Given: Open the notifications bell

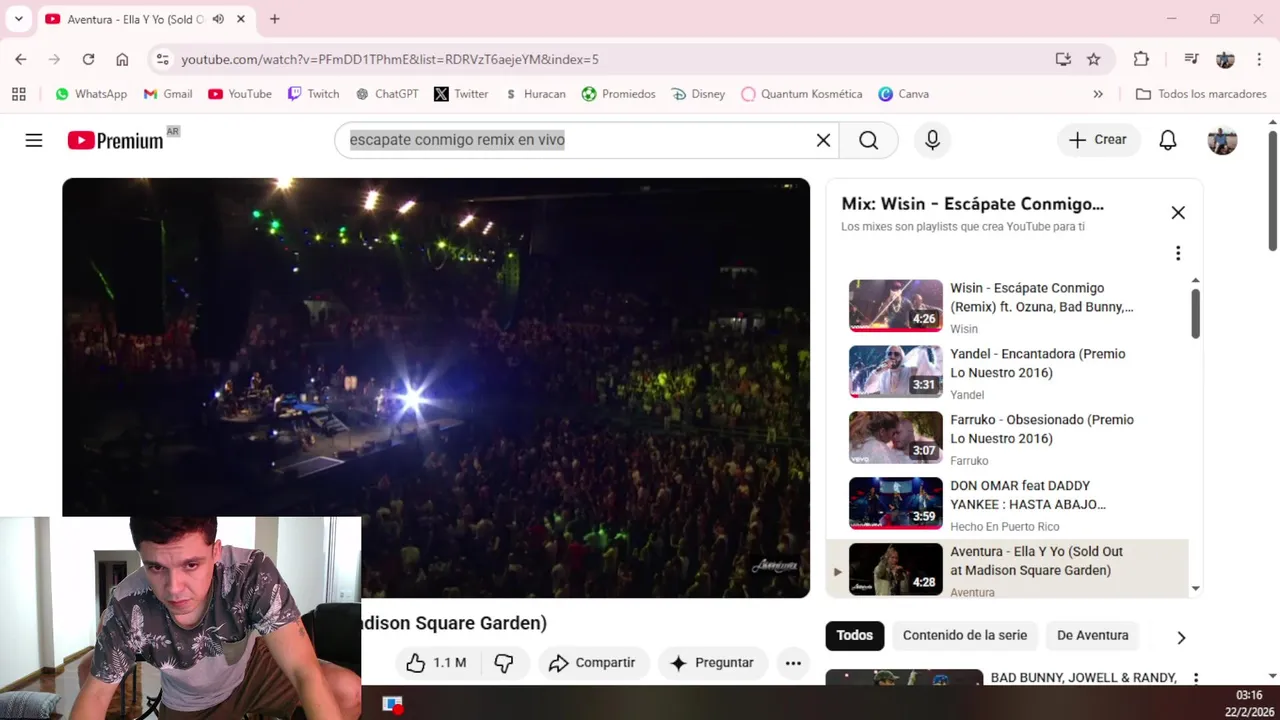Looking at the screenshot, I should [1167, 140].
